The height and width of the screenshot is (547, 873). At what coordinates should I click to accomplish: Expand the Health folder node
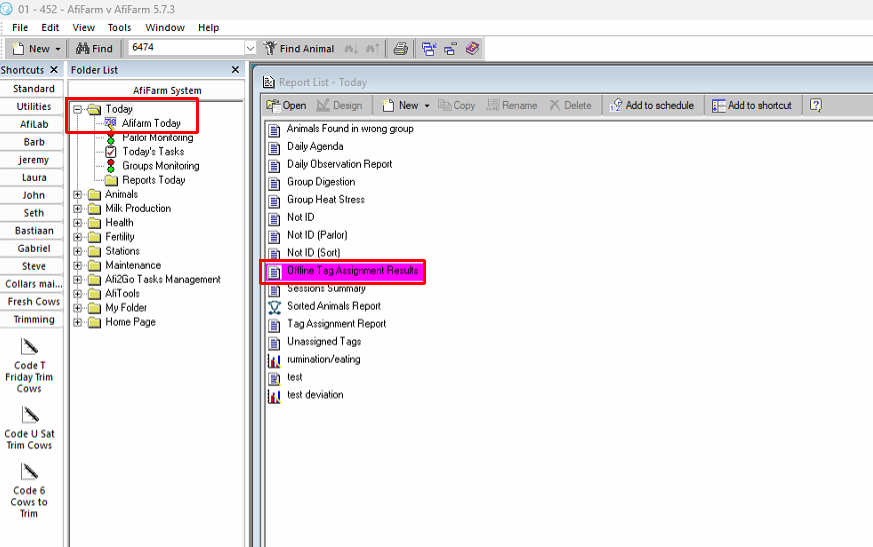[x=78, y=223]
